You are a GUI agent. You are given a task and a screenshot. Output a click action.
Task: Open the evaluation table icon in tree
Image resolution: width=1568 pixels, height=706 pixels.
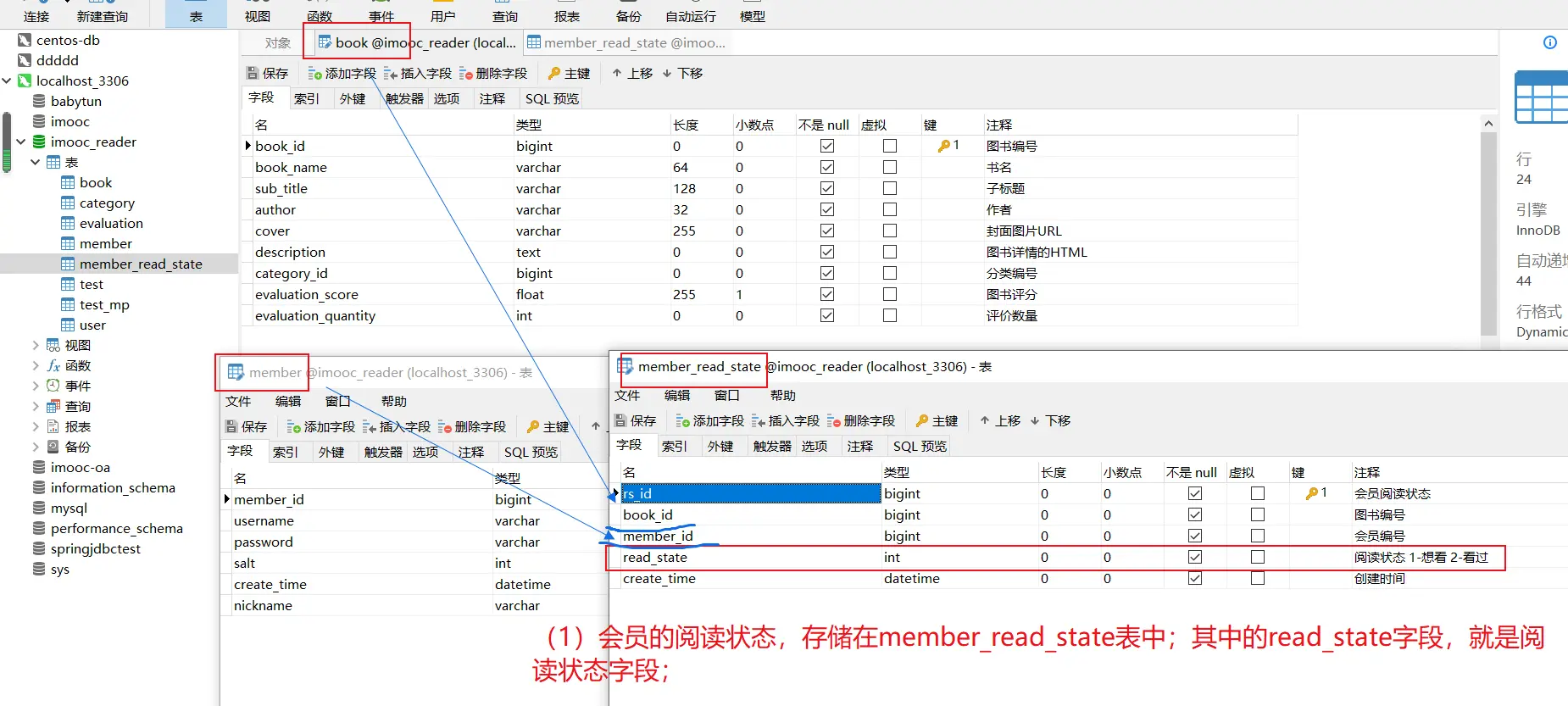tap(68, 223)
